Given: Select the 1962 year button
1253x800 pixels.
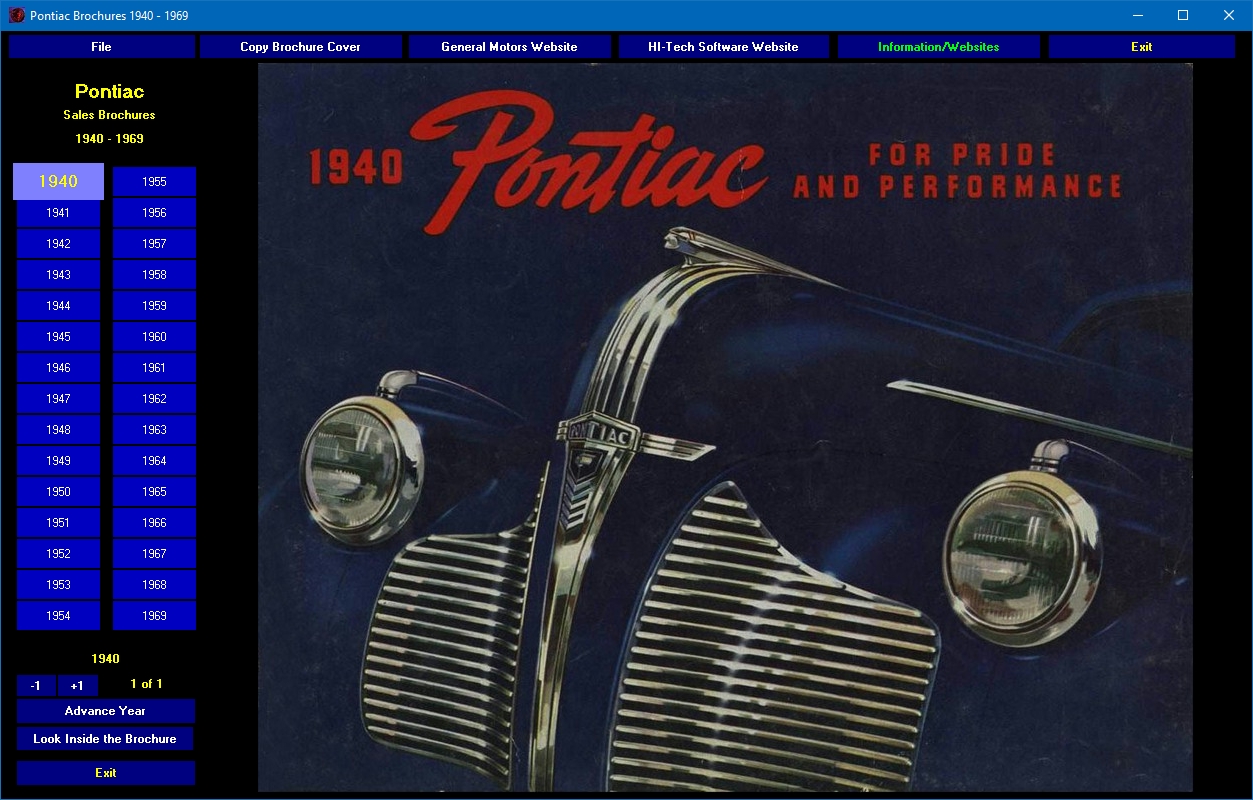Looking at the screenshot, I should [x=154, y=399].
